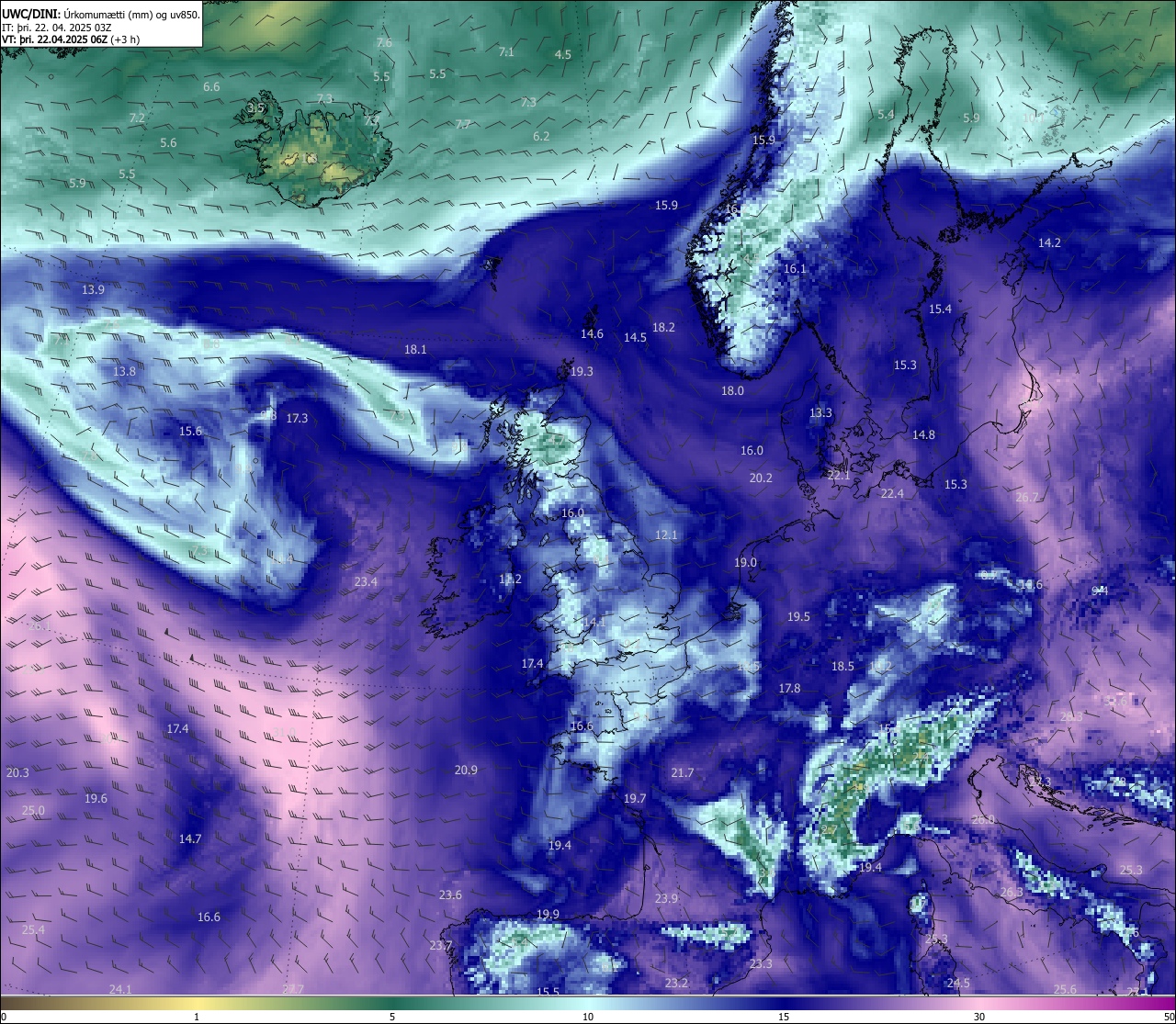This screenshot has height=1024, width=1176.
Task: Click the 16.1 value over Norway
Action: pyautogui.click(x=795, y=269)
